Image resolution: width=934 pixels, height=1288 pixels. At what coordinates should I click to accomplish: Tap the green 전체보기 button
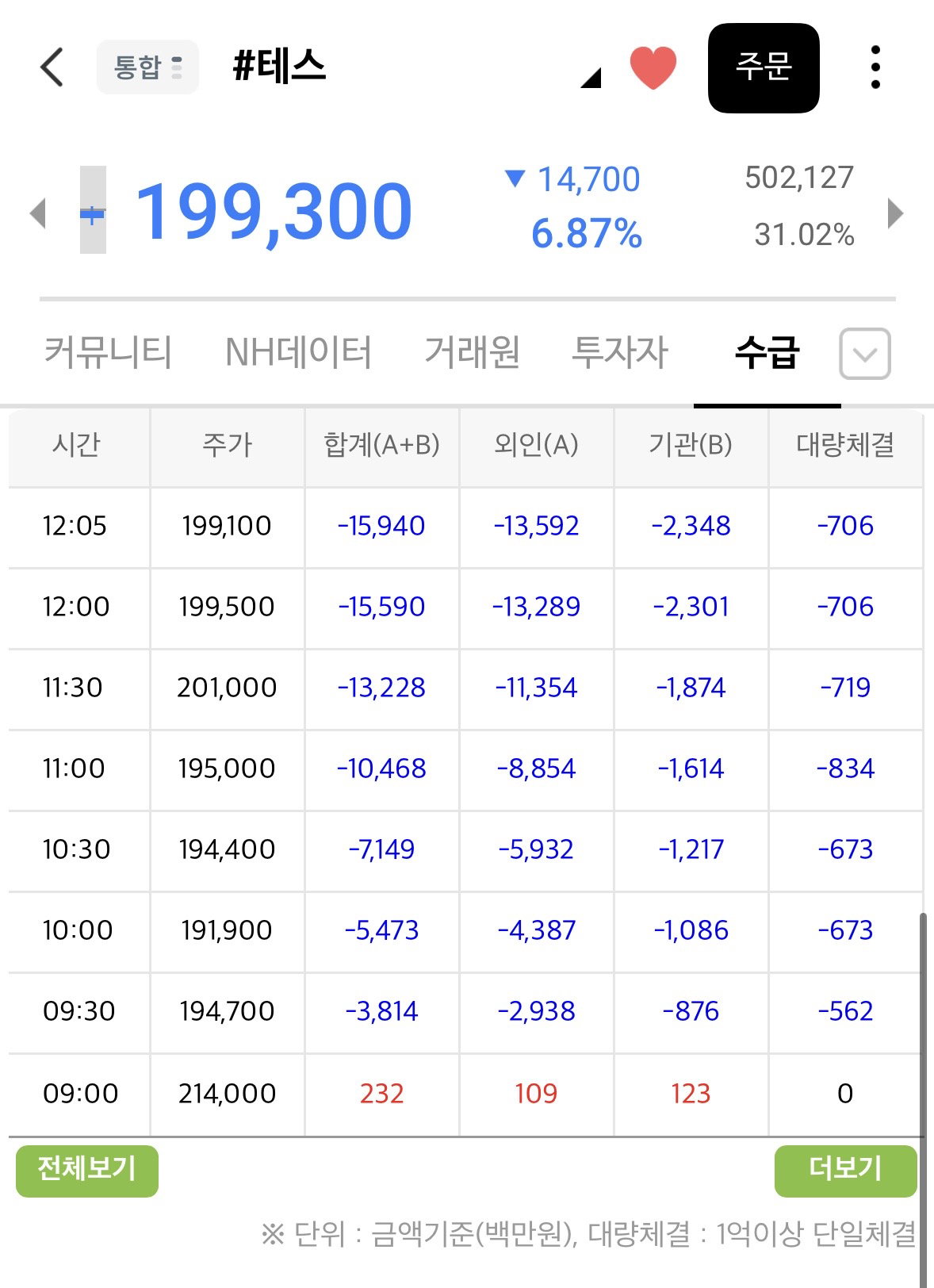[87, 1170]
